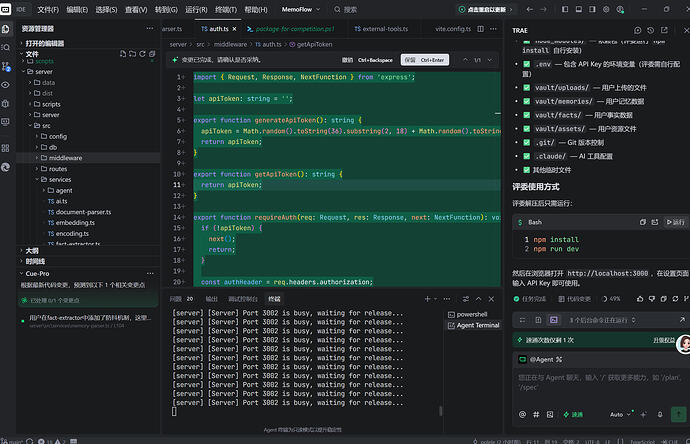Create a new folder in the file tree
Screen dimensions: 690x444
pyautogui.click(x=132, y=54)
